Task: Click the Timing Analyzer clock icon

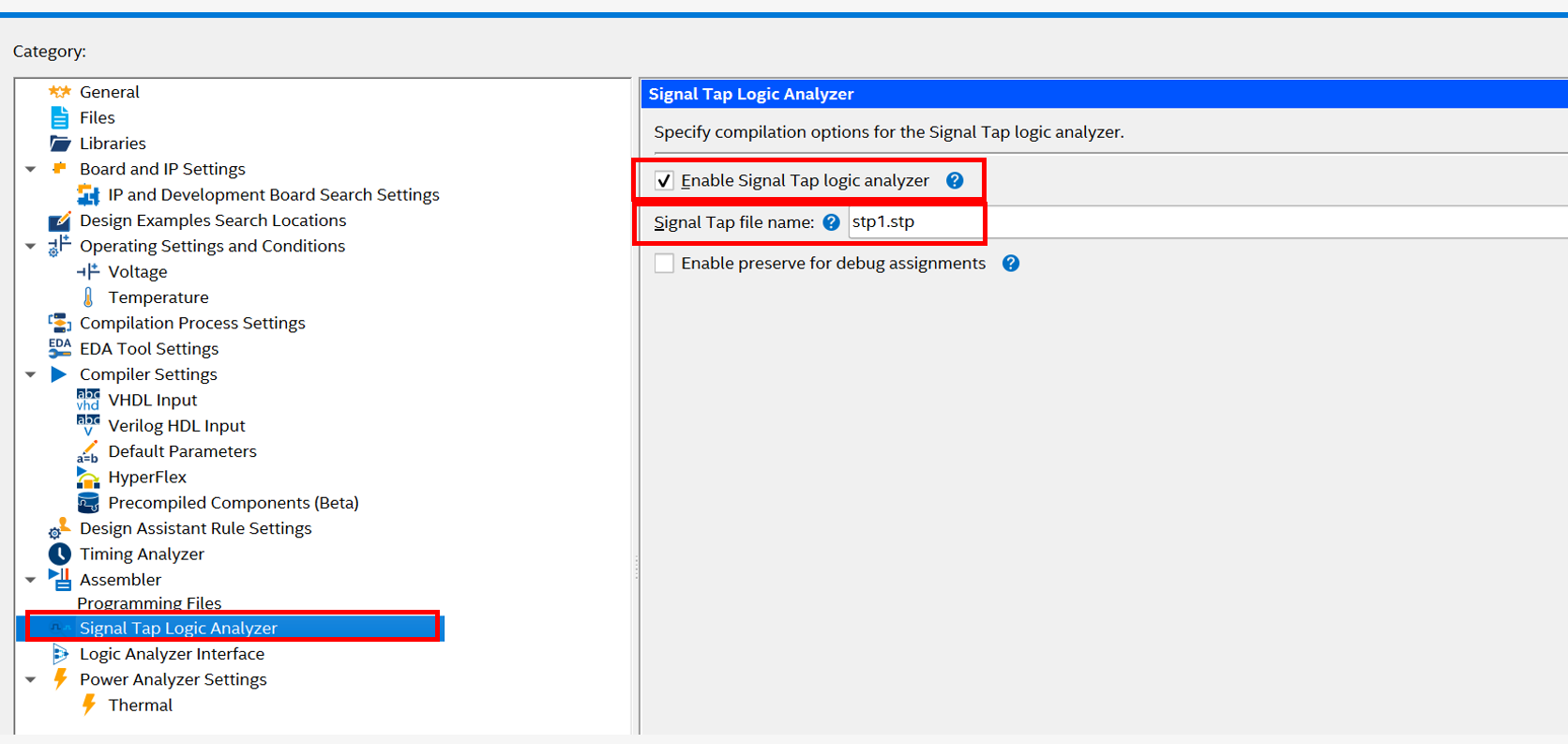Action: 59,554
